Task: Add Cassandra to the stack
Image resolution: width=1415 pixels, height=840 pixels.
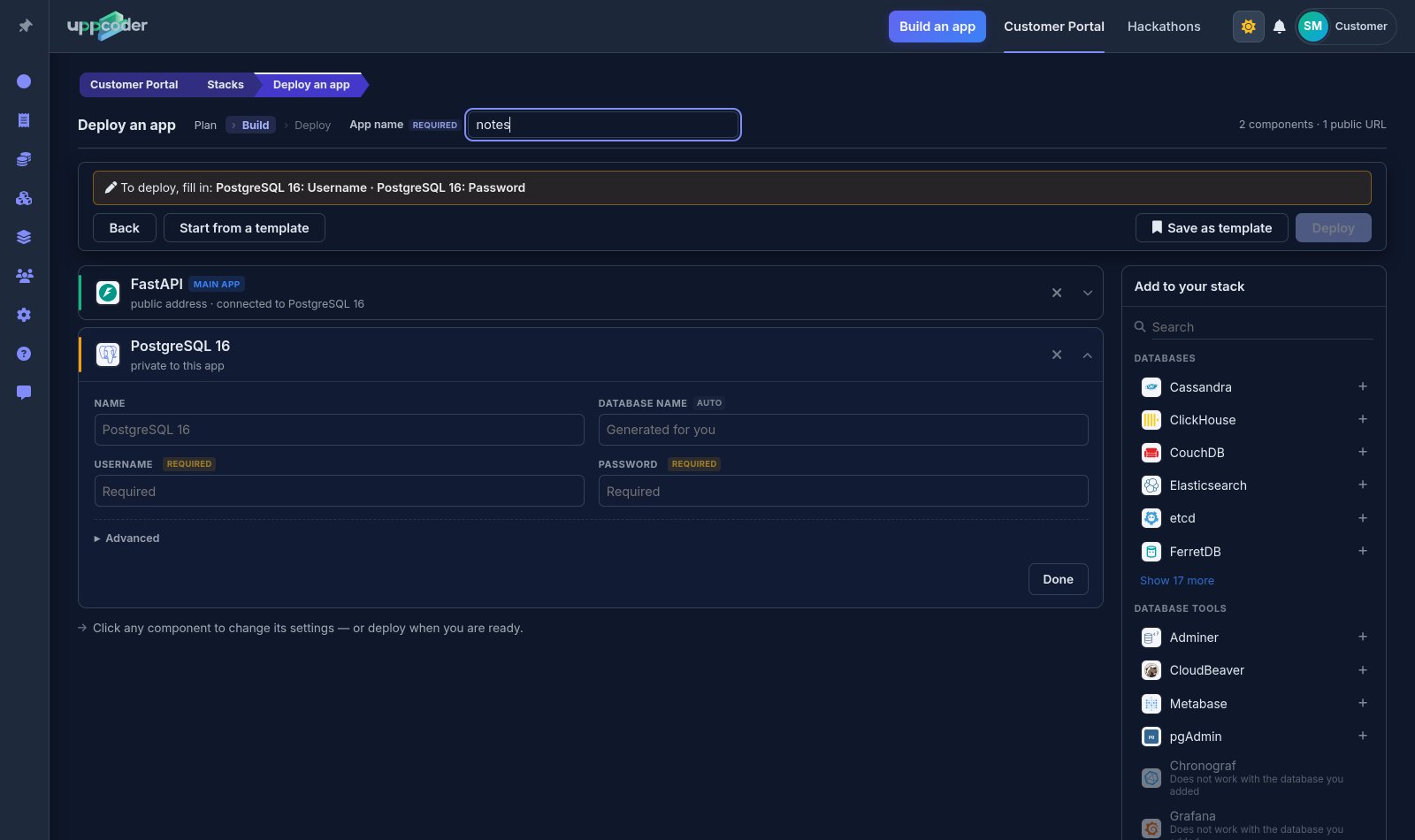Action: coord(1363,386)
